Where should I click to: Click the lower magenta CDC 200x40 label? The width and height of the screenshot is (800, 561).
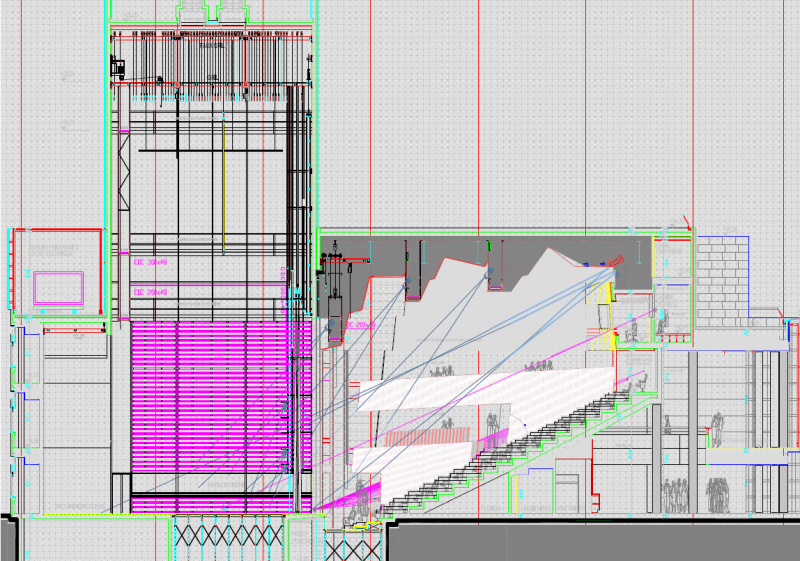coord(153,292)
